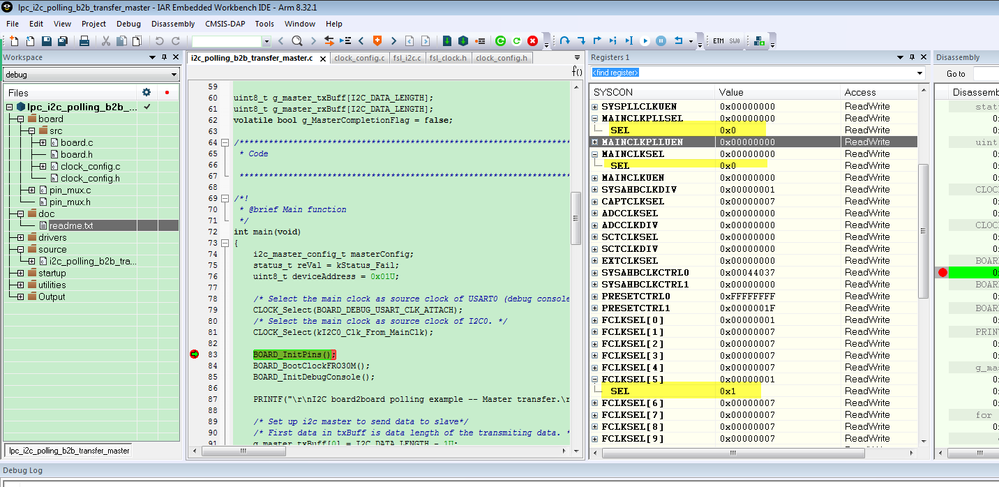Select pin_mux.h in the file tree
Viewport: 999px width, 487px height.
point(70,202)
